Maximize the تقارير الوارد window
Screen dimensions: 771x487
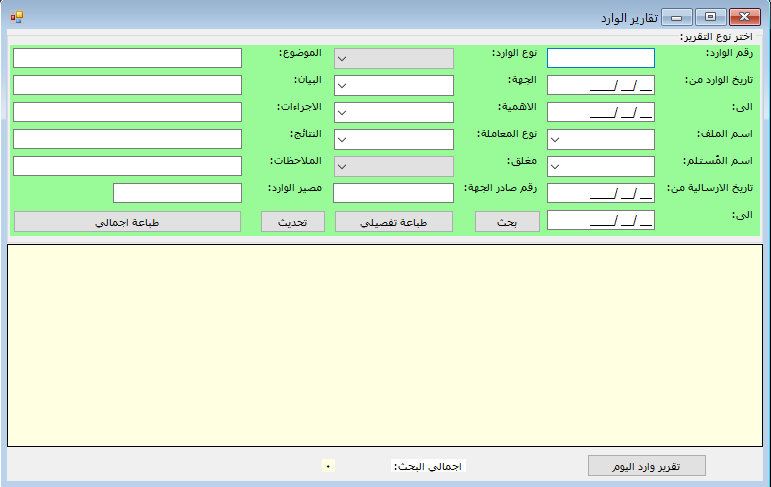[711, 17]
